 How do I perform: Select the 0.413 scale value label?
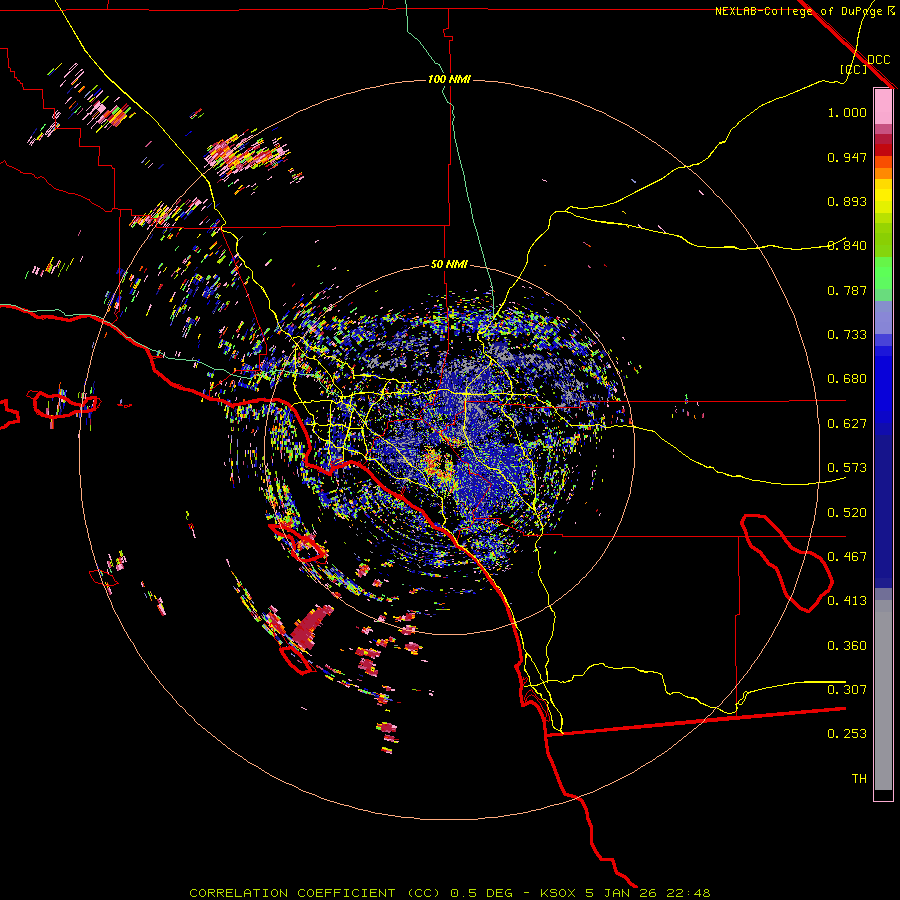click(x=847, y=601)
